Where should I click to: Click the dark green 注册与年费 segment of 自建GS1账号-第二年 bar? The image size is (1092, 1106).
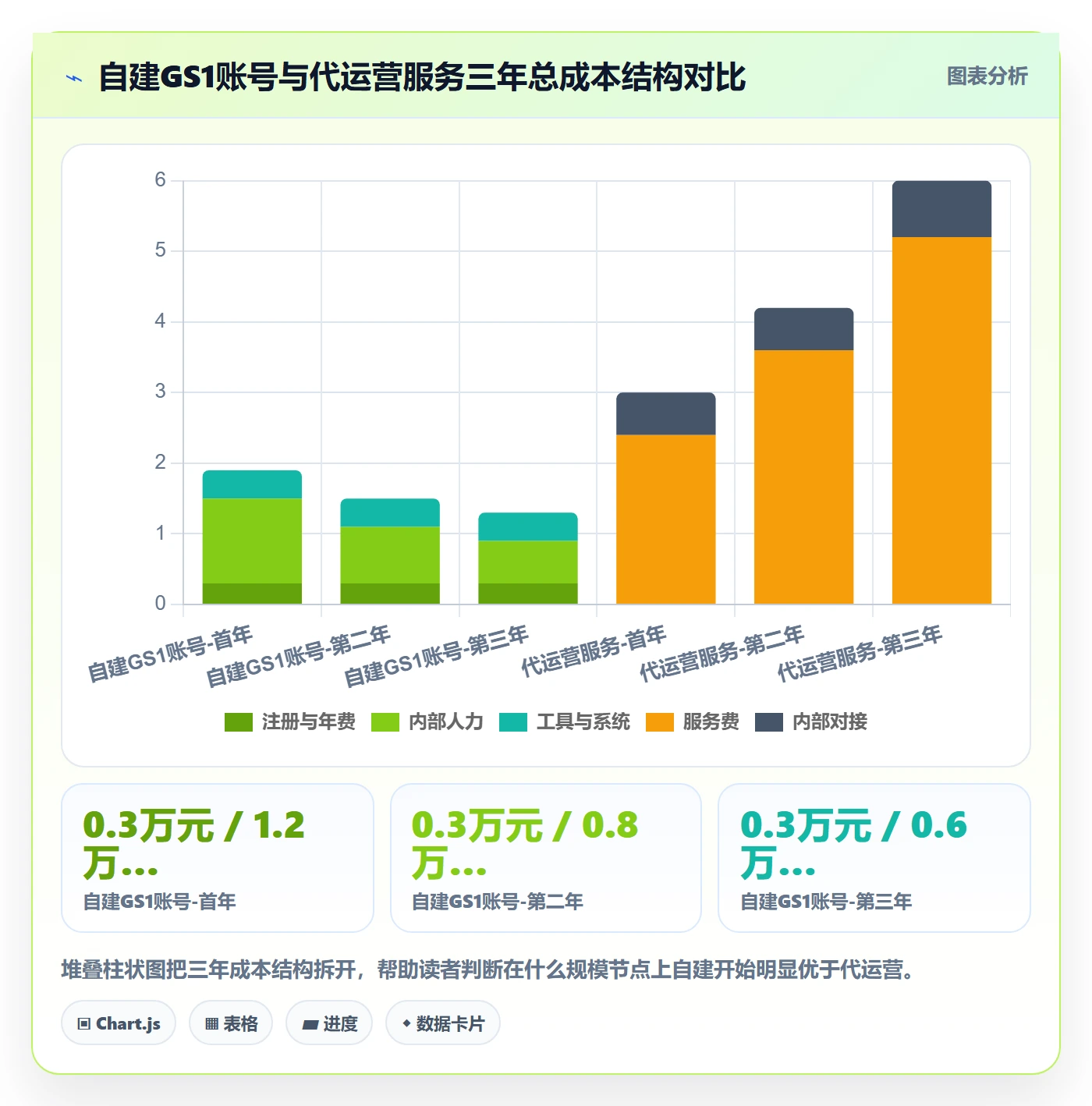pos(390,594)
